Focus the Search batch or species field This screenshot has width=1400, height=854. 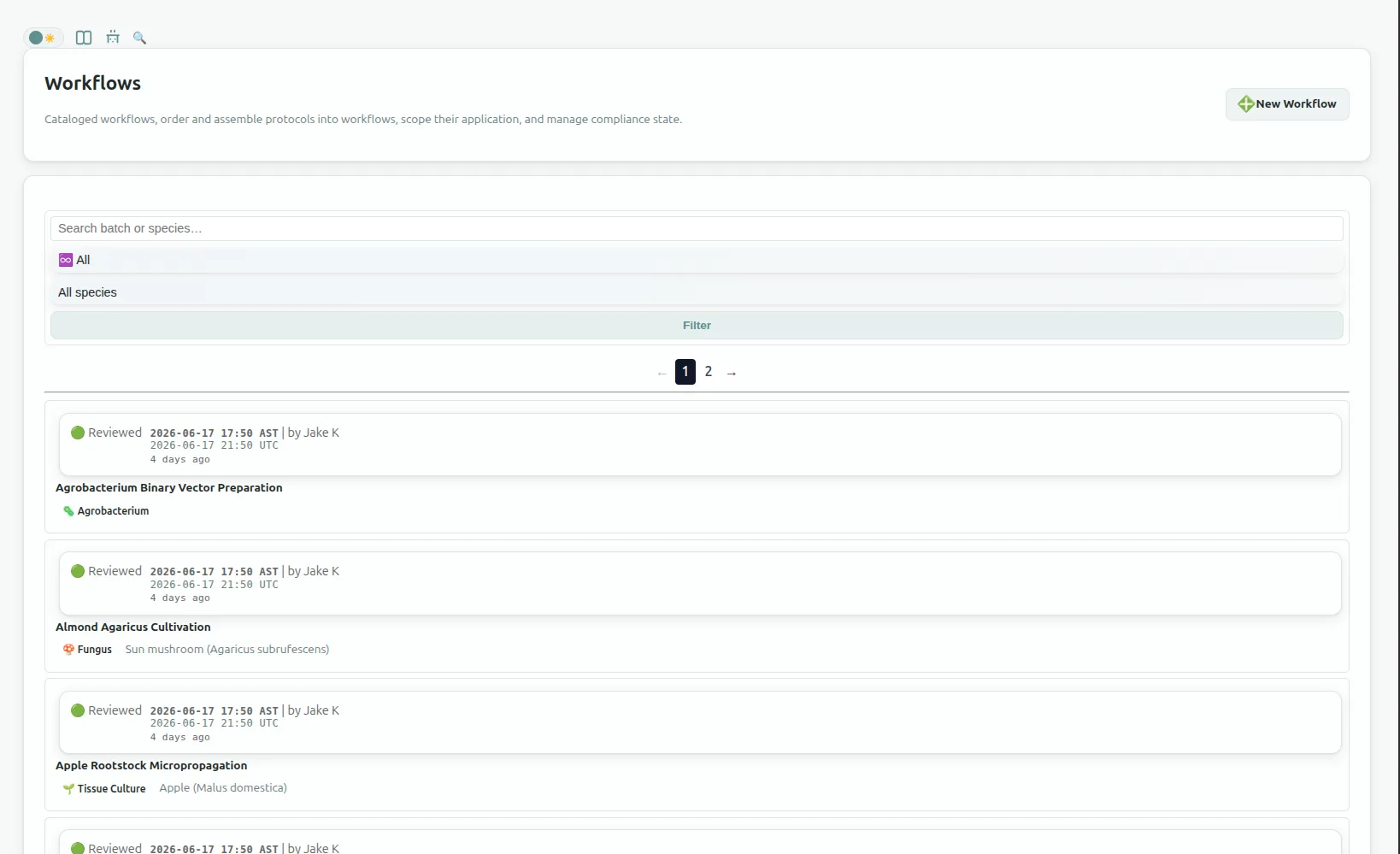click(x=697, y=228)
